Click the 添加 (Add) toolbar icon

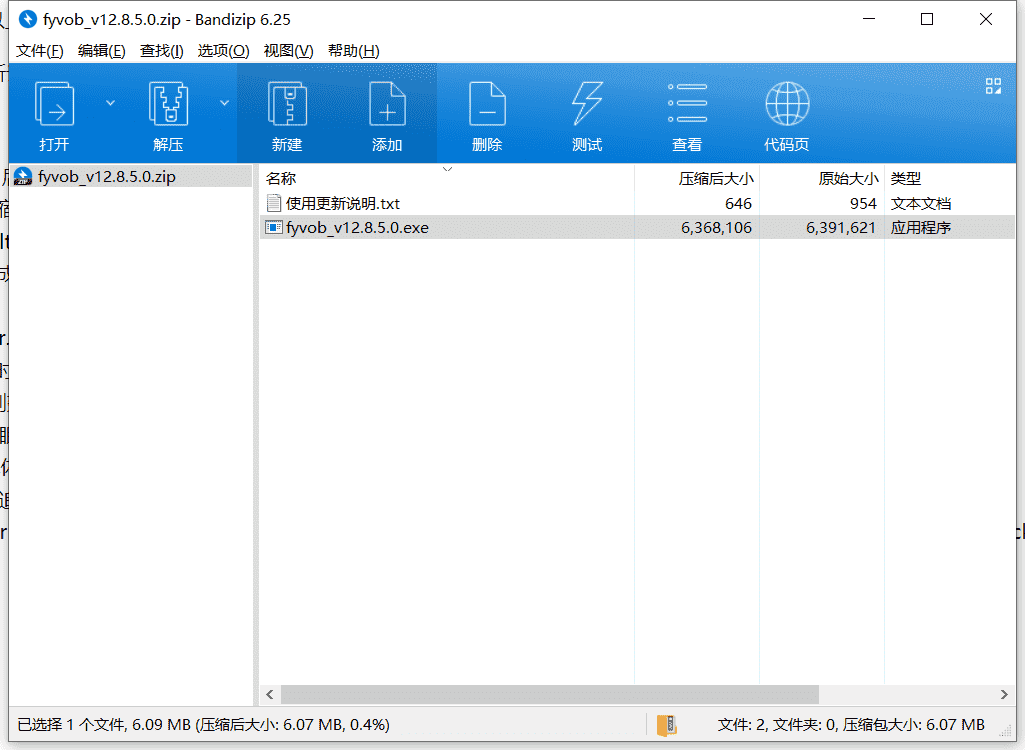click(387, 104)
